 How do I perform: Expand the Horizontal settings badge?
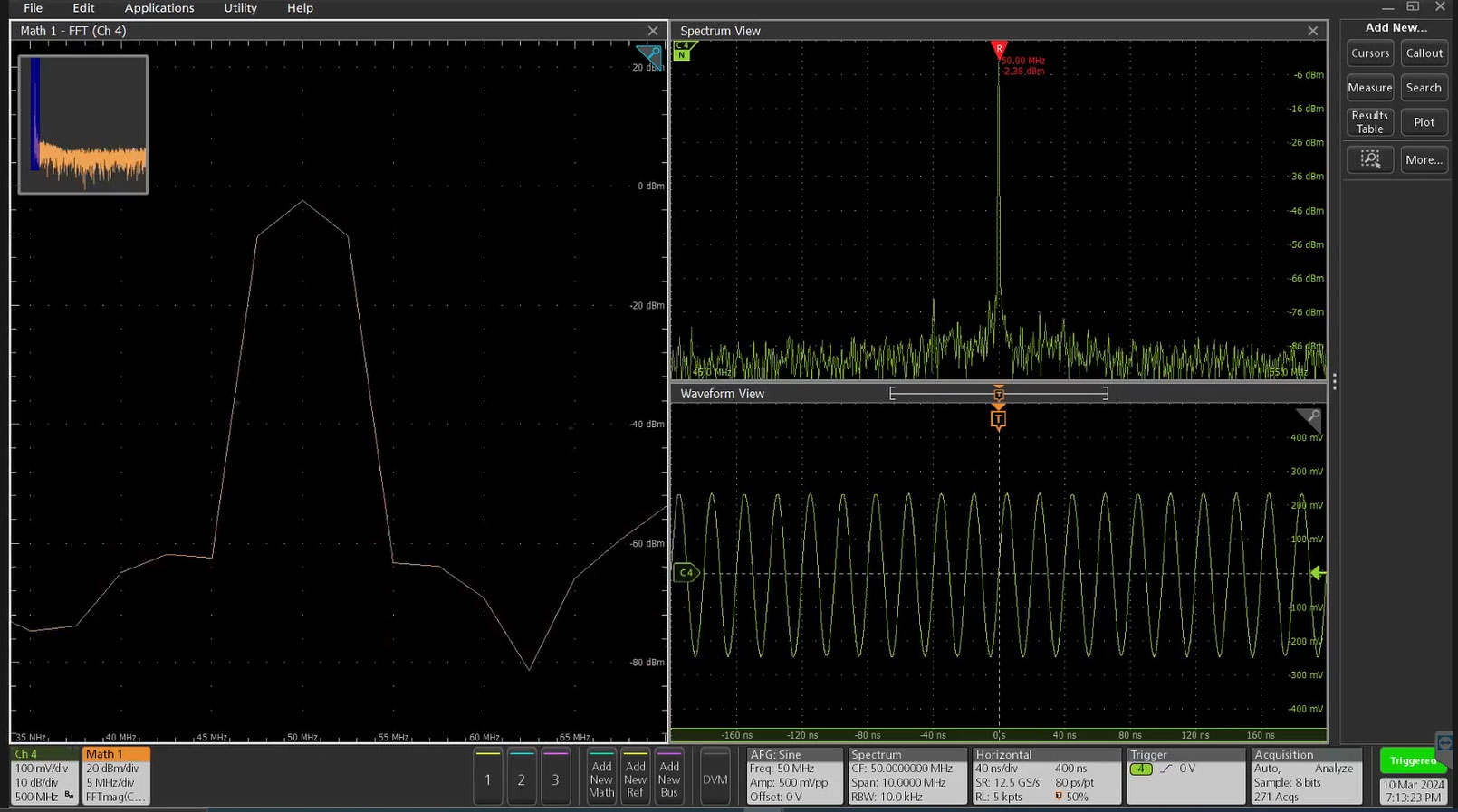1046,776
